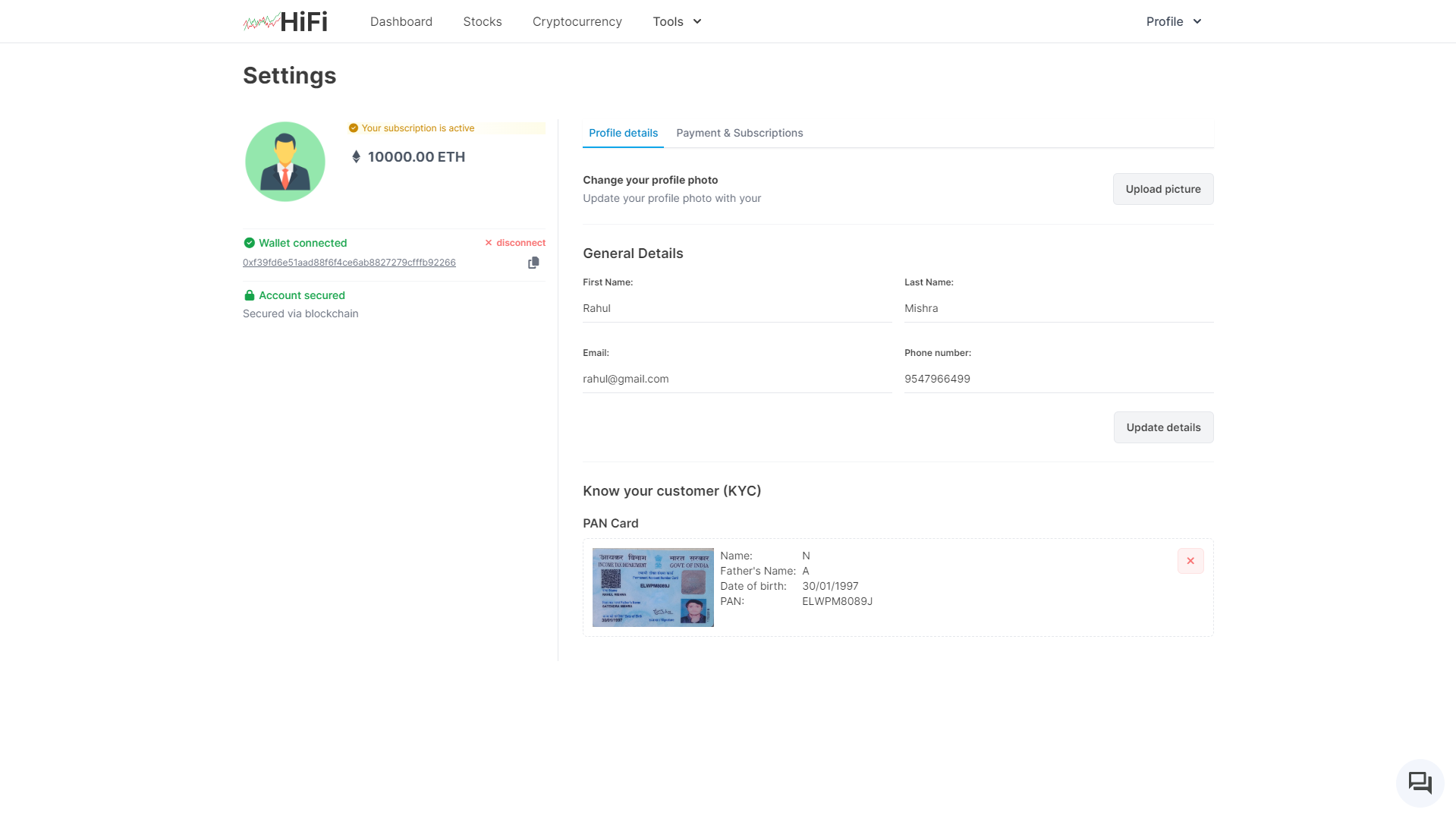The width and height of the screenshot is (1456, 819).
Task: Click the Update details button
Action: point(1163,427)
